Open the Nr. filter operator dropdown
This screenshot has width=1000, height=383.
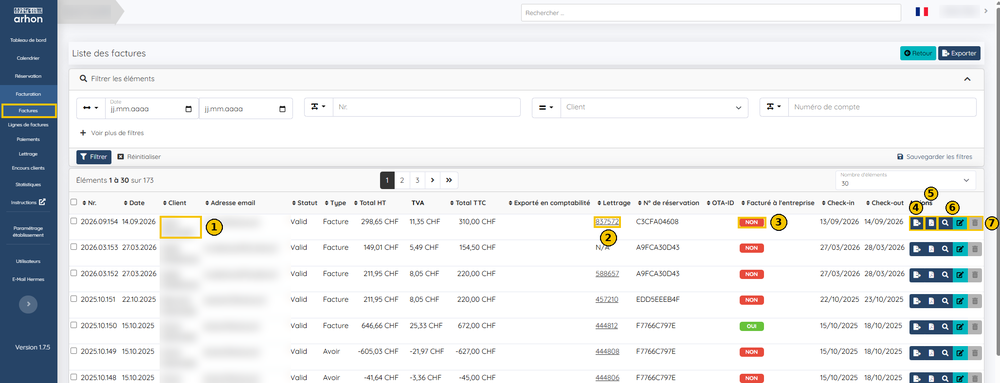[319, 108]
